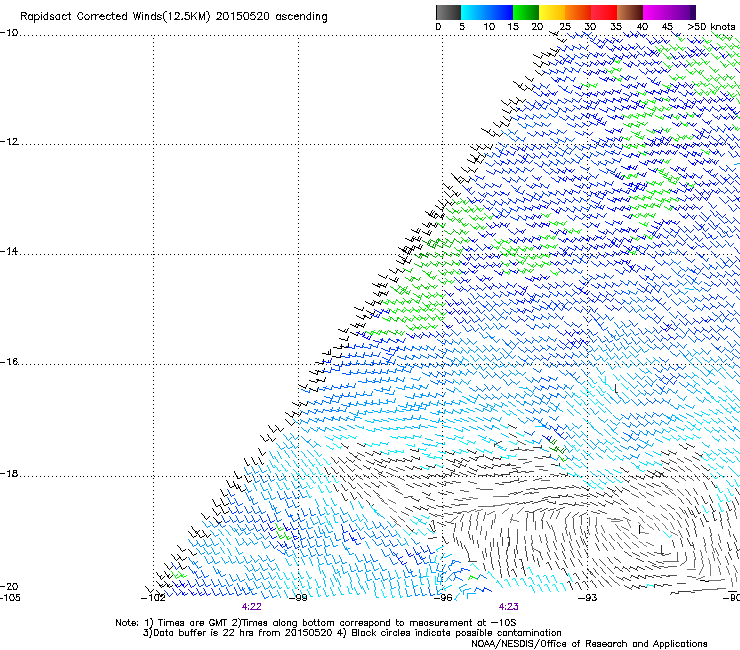The width and height of the screenshot is (740, 650).
Task: Click the orange 25-30 knots legend color
Action: [x=578, y=12]
